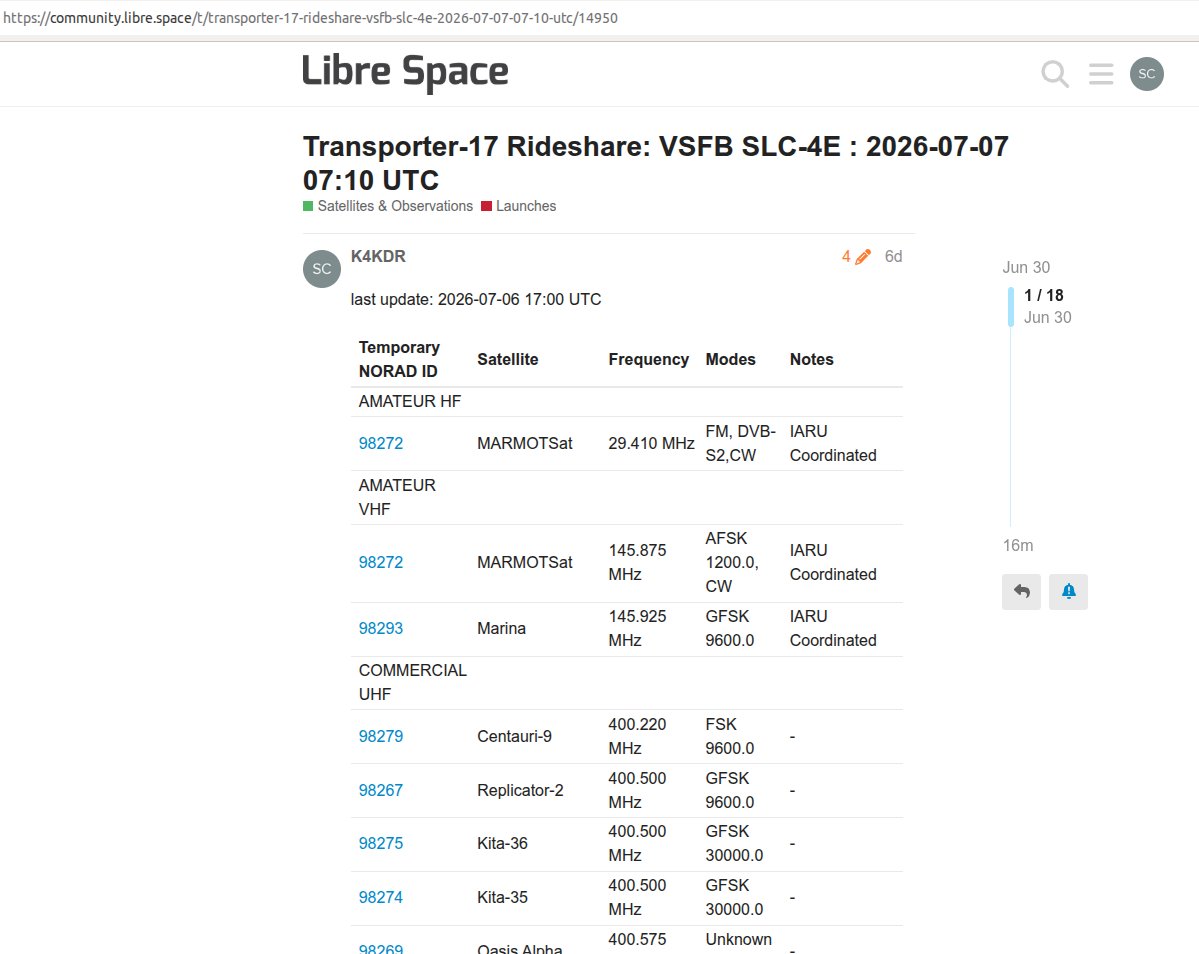Click the 145.925 MHz frequency cell
1199x954 pixels.
pos(637,628)
